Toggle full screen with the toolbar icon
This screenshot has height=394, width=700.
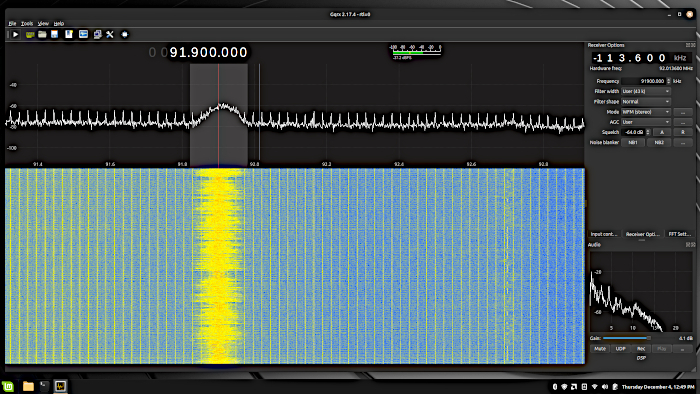click(125, 34)
